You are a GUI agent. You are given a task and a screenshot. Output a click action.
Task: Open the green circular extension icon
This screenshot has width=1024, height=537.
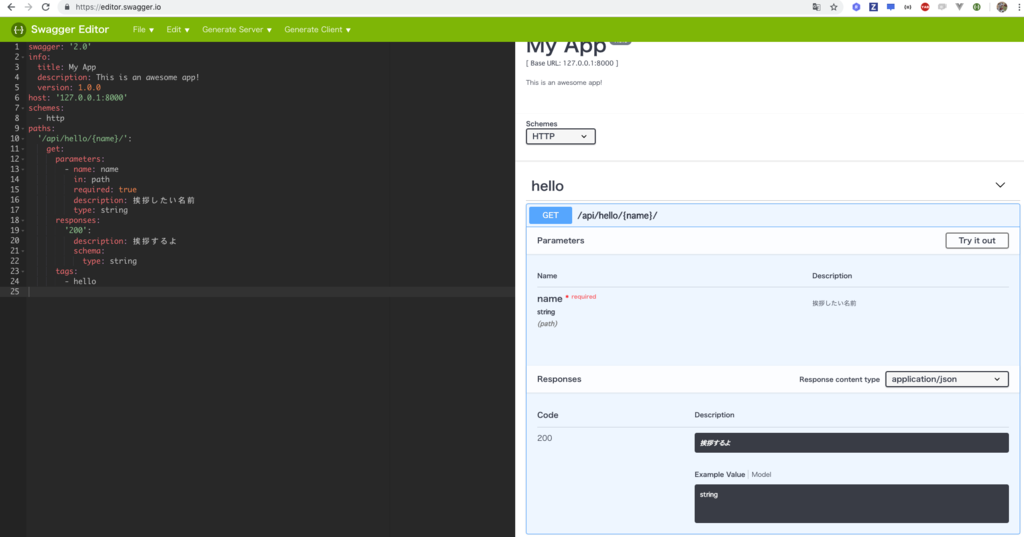[x=976, y=7]
